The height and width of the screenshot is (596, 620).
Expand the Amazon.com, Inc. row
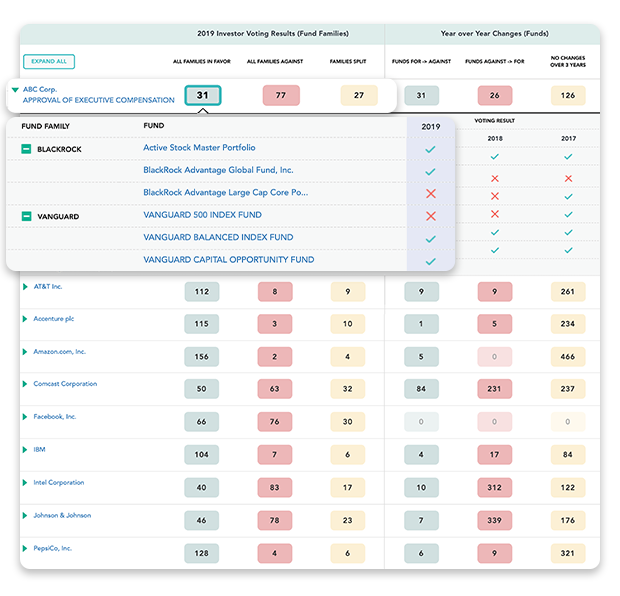pos(25,352)
